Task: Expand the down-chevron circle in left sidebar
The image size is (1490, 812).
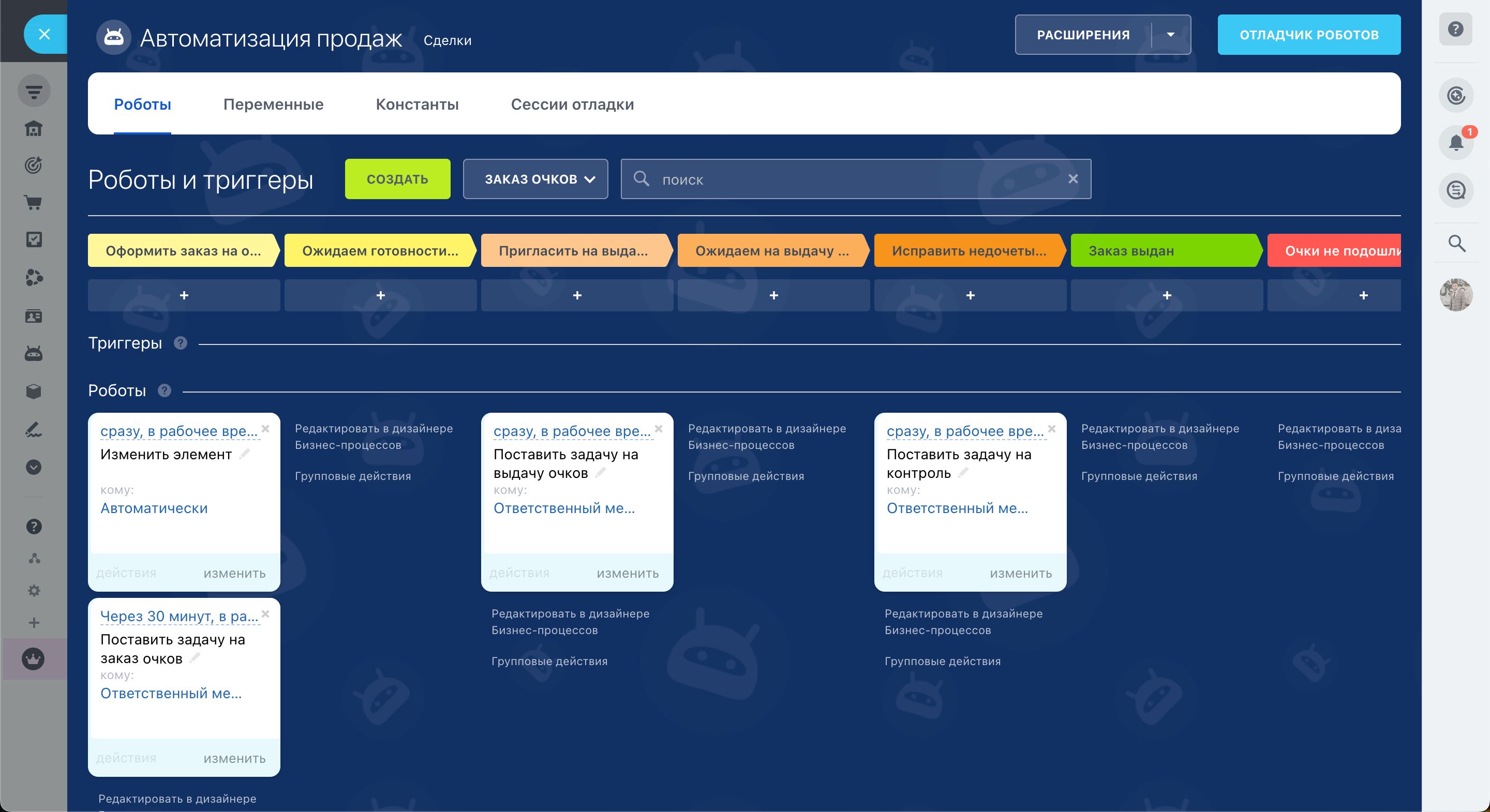Action: click(34, 467)
